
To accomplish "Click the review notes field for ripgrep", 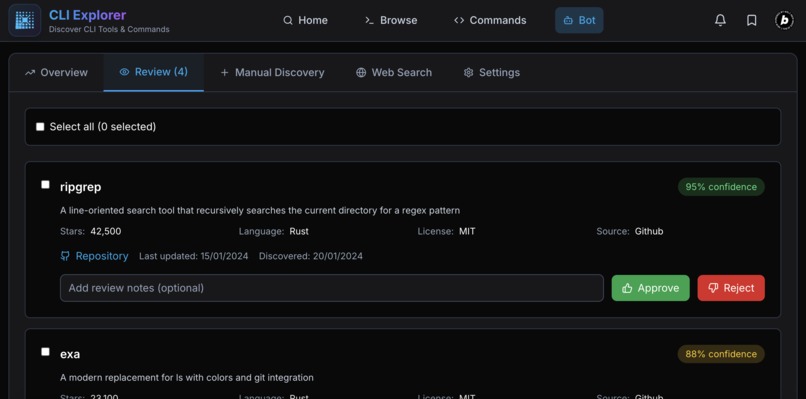I will click(x=332, y=288).
